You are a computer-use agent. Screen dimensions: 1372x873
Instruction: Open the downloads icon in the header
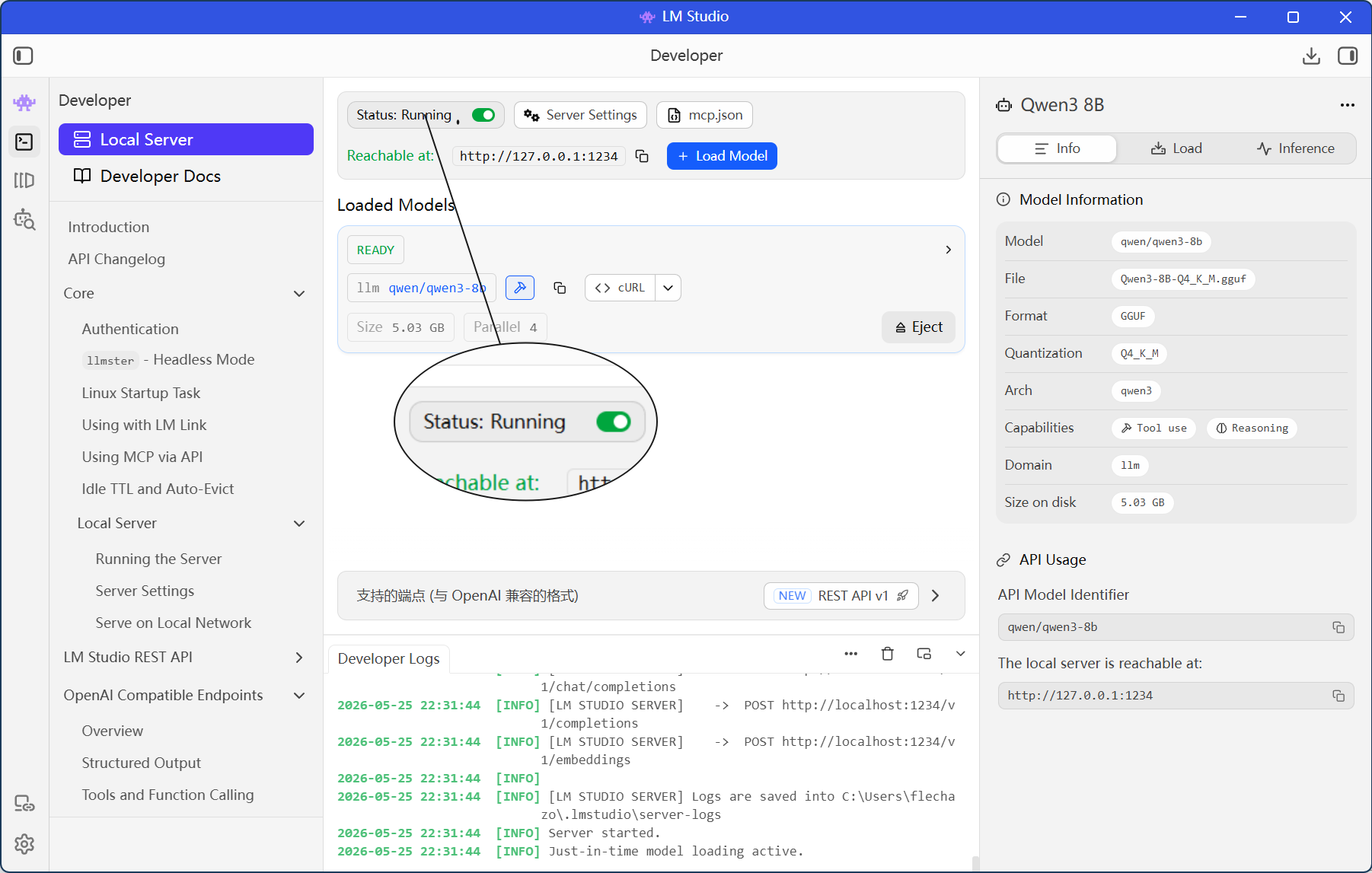point(1311,56)
